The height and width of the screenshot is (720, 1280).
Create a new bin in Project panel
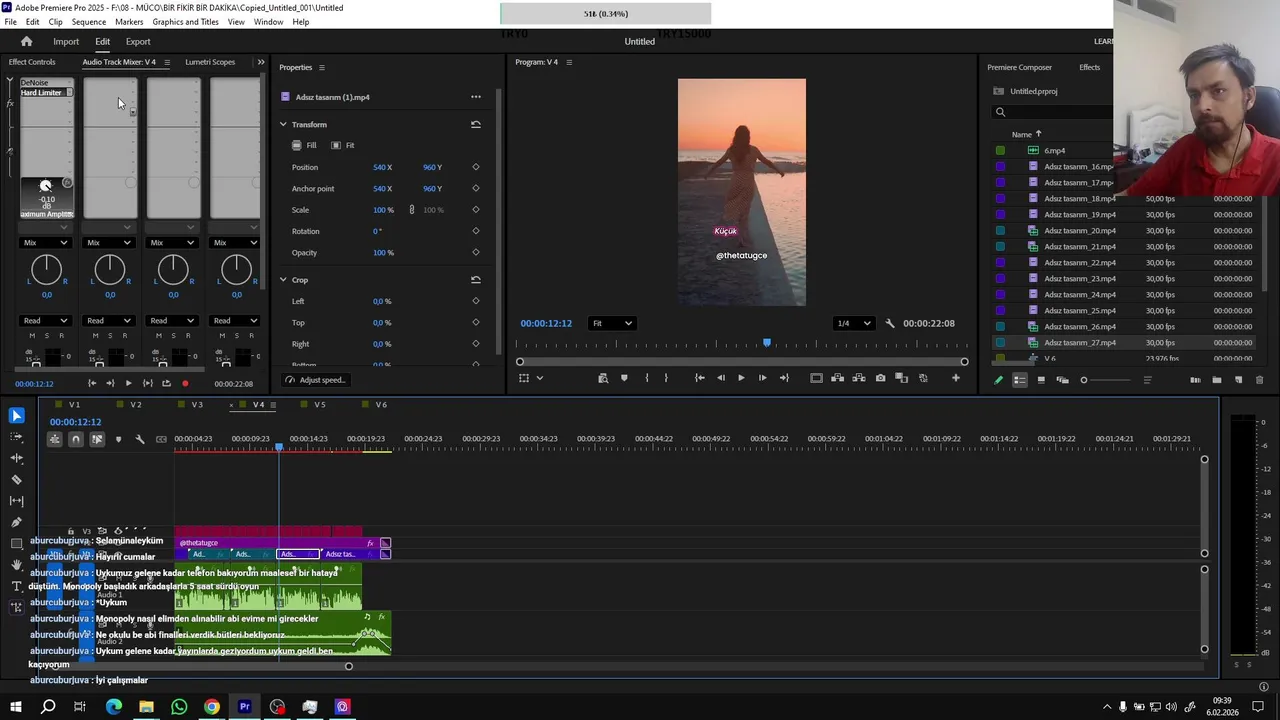pos(1216,380)
